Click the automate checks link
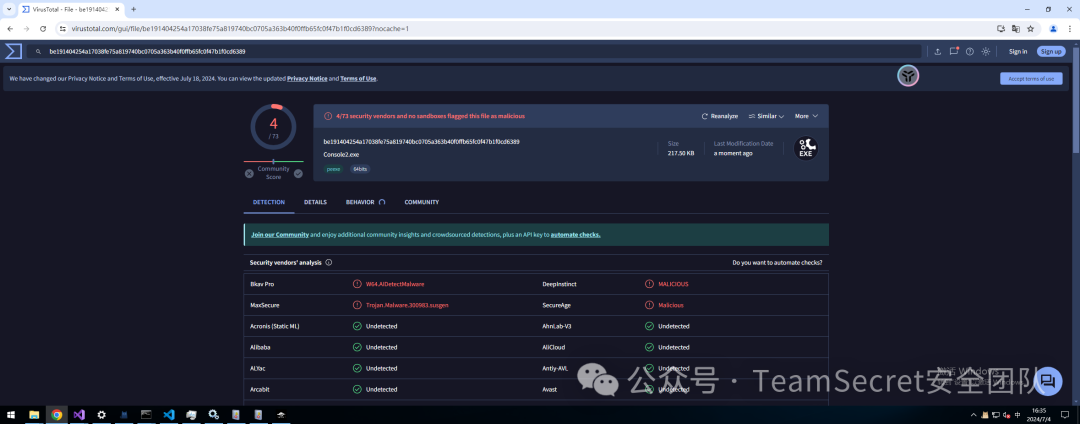The image size is (1080, 424). (x=576, y=235)
